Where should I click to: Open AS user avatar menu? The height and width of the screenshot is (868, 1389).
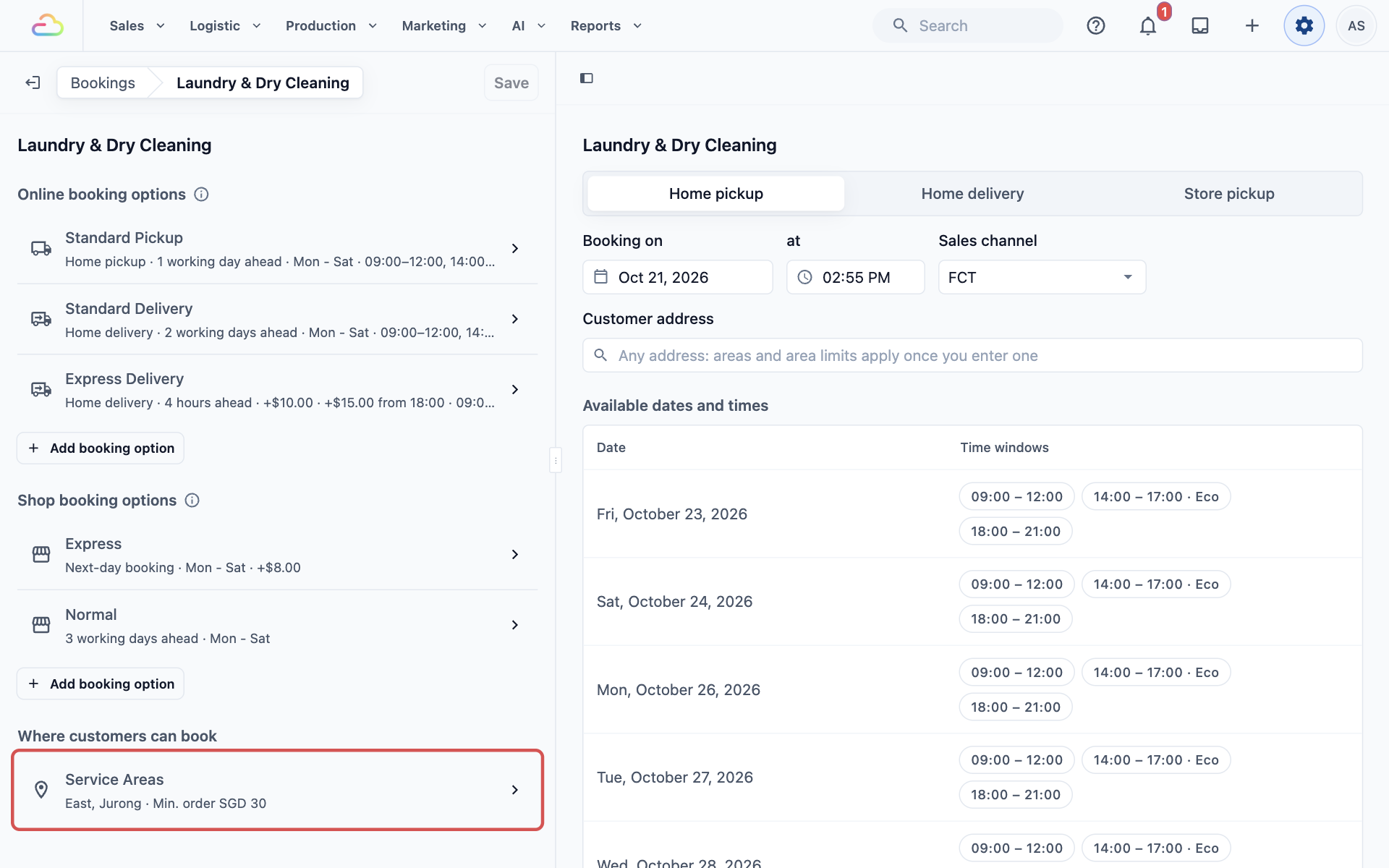(1356, 26)
